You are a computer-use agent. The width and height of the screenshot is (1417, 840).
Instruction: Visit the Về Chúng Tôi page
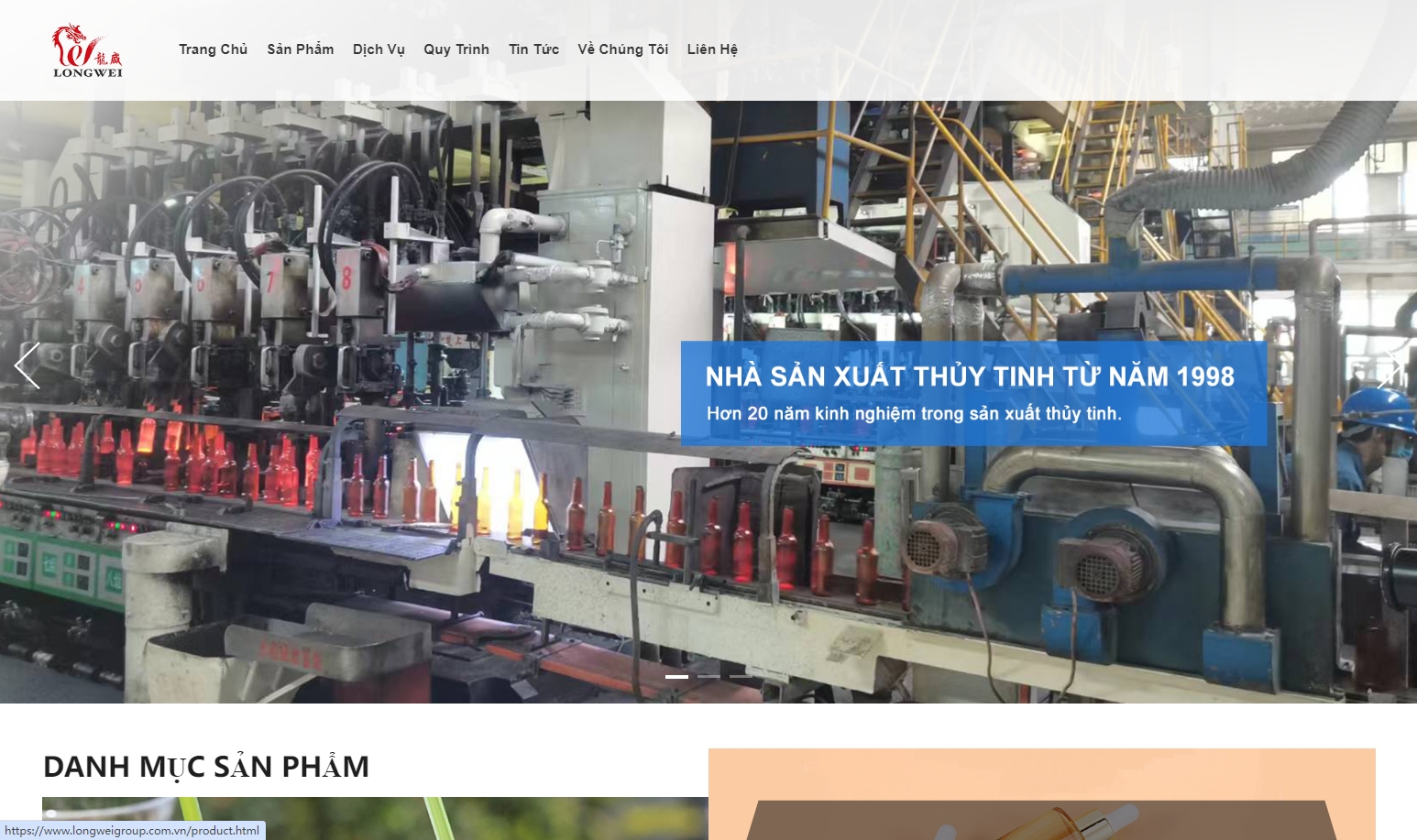point(622,49)
